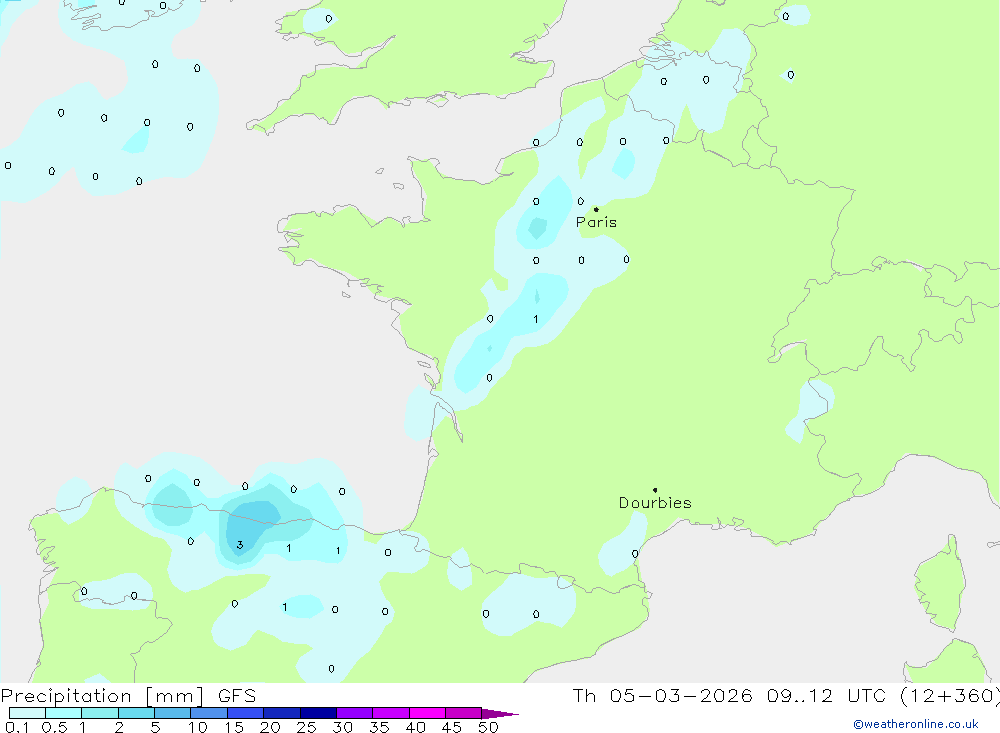Click the '0.5' legend scale label
The height and width of the screenshot is (733, 1000).
(x=54, y=727)
